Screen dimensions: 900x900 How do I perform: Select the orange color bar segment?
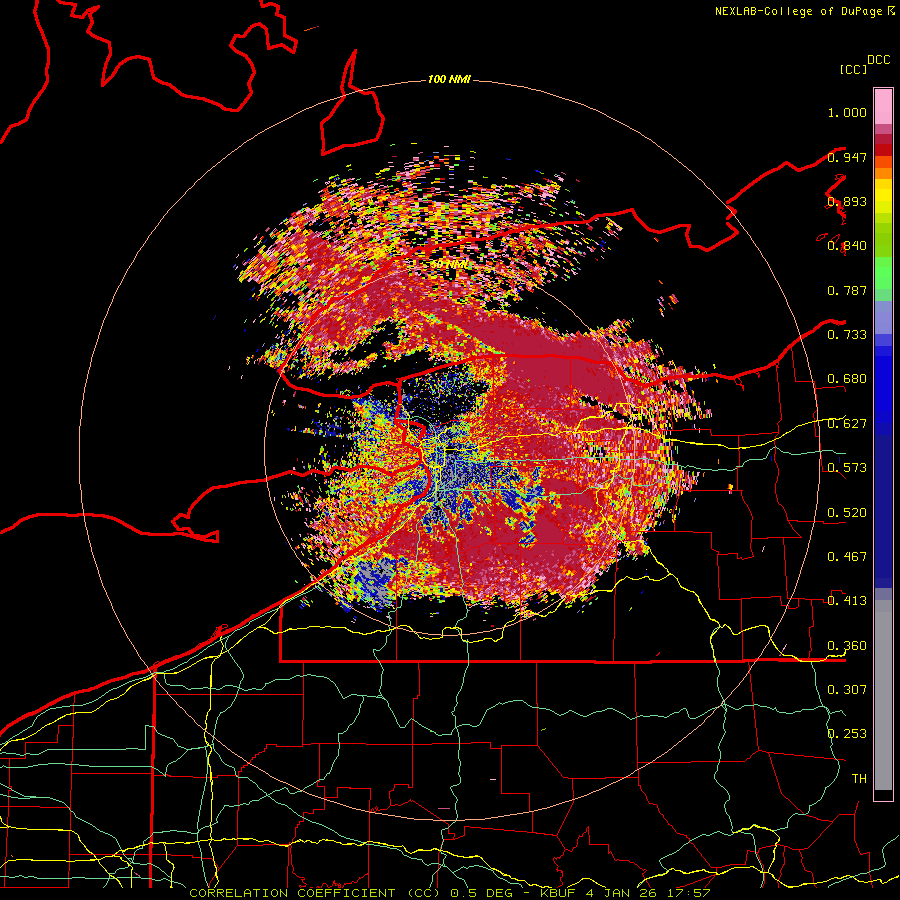883,173
